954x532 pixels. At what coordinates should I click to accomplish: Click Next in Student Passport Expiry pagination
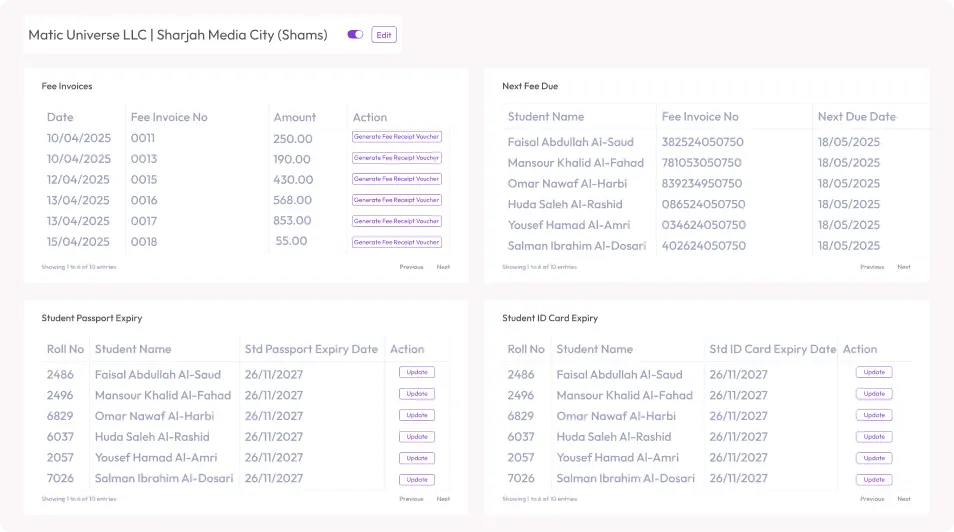tap(443, 499)
